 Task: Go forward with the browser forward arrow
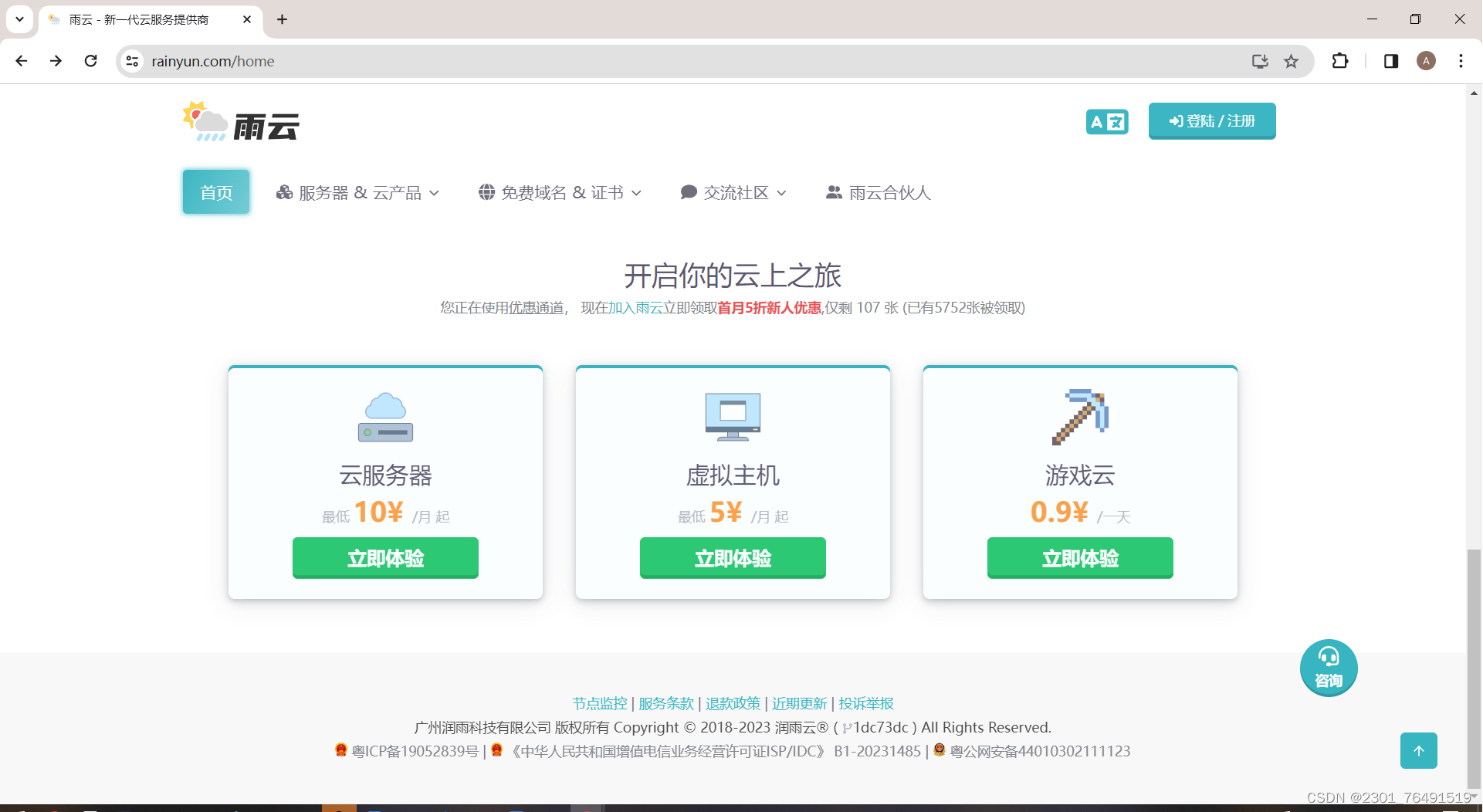coord(56,61)
